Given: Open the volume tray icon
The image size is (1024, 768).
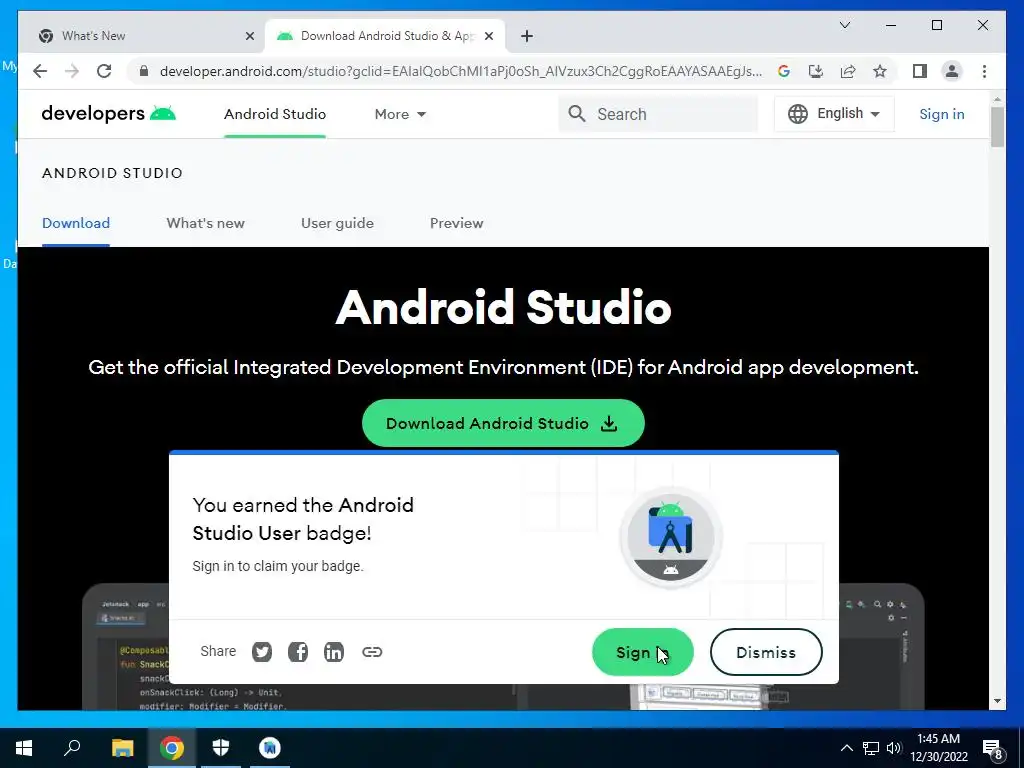Looking at the screenshot, I should [894, 748].
